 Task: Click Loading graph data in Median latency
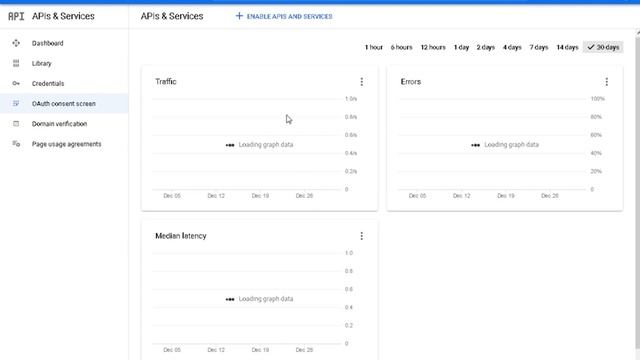point(266,299)
